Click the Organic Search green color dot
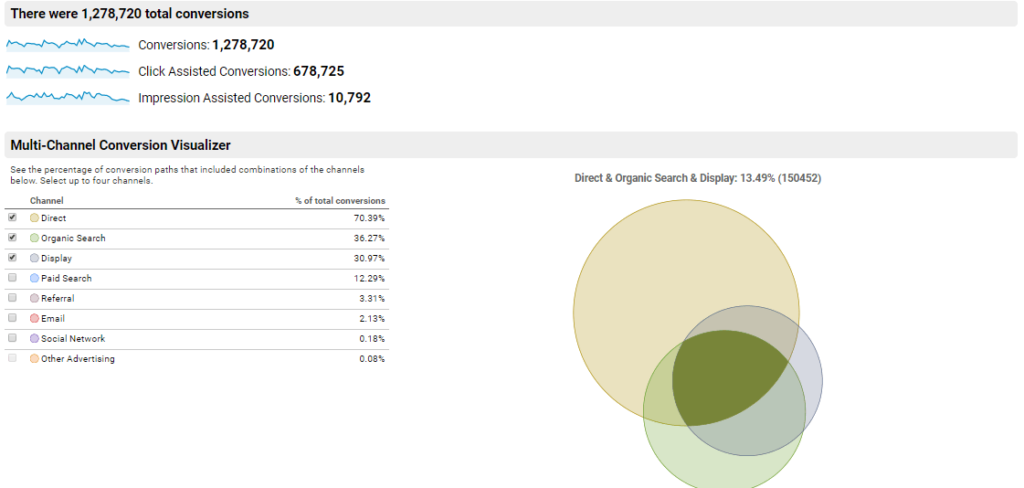The image size is (1024, 488). point(35,238)
